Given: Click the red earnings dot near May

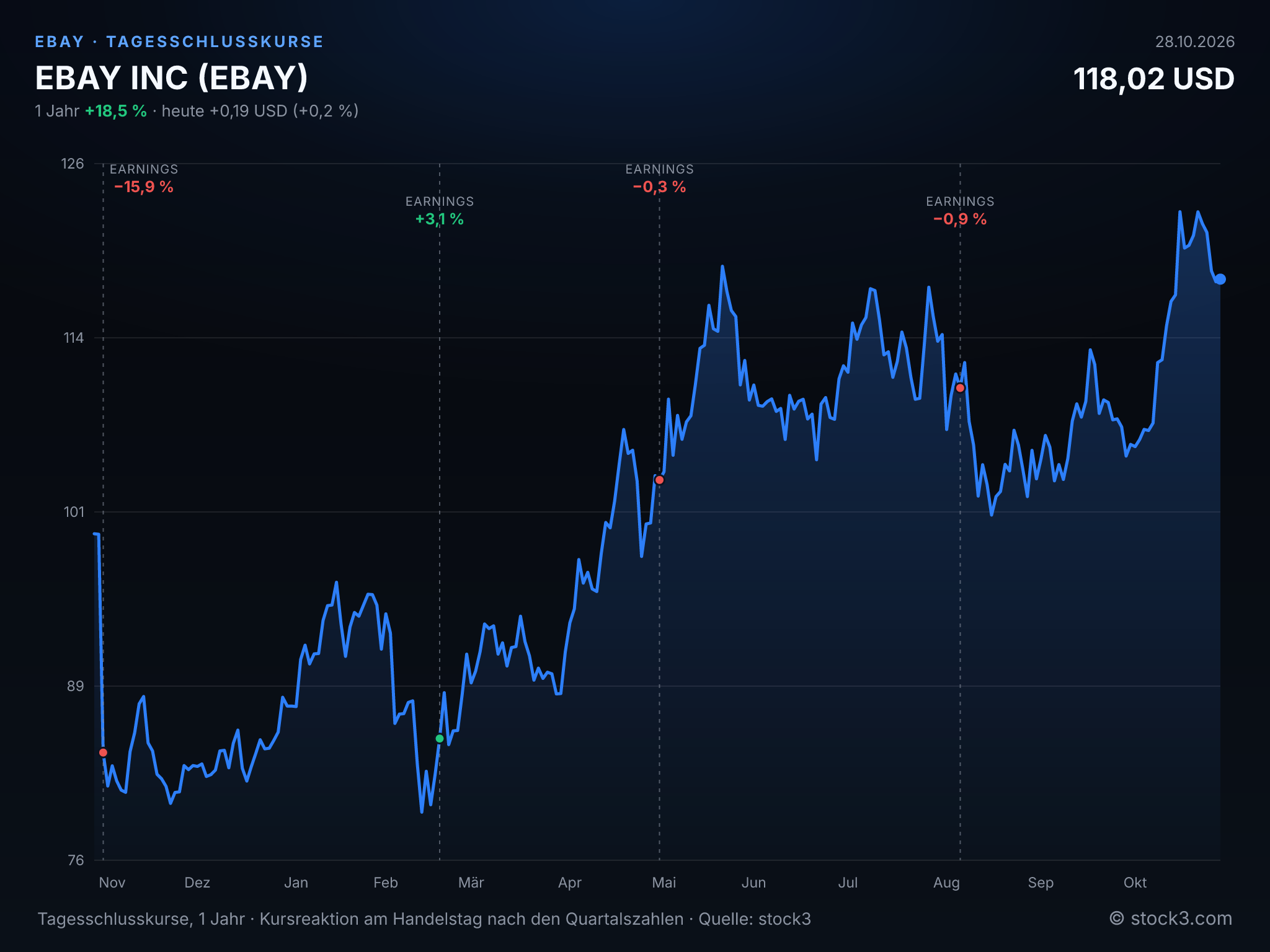Looking at the screenshot, I should pyautogui.click(x=660, y=480).
